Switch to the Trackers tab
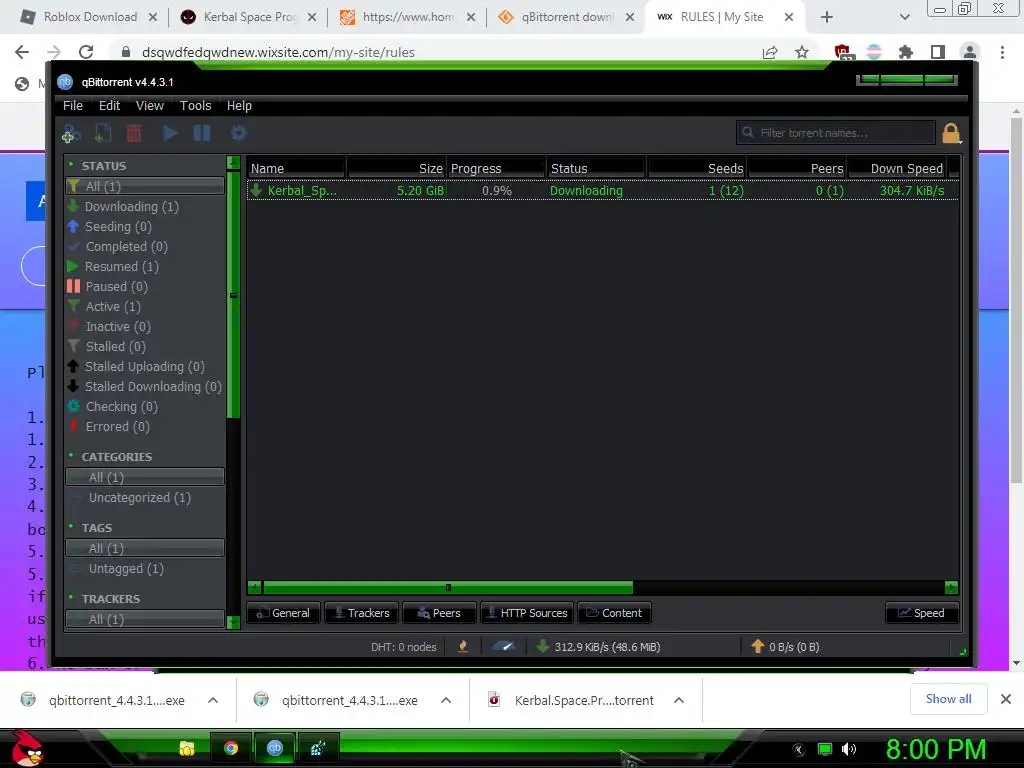1024x768 pixels. click(361, 613)
